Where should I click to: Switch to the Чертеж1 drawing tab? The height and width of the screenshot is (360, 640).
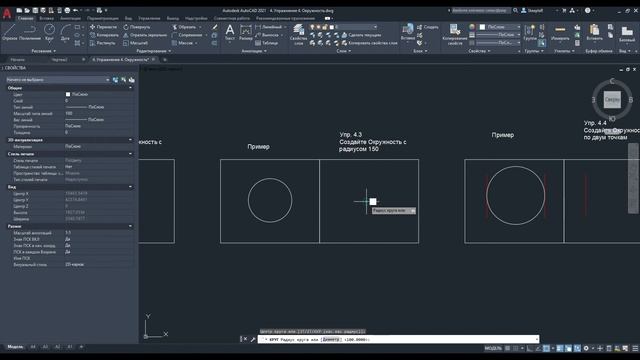pos(60,60)
